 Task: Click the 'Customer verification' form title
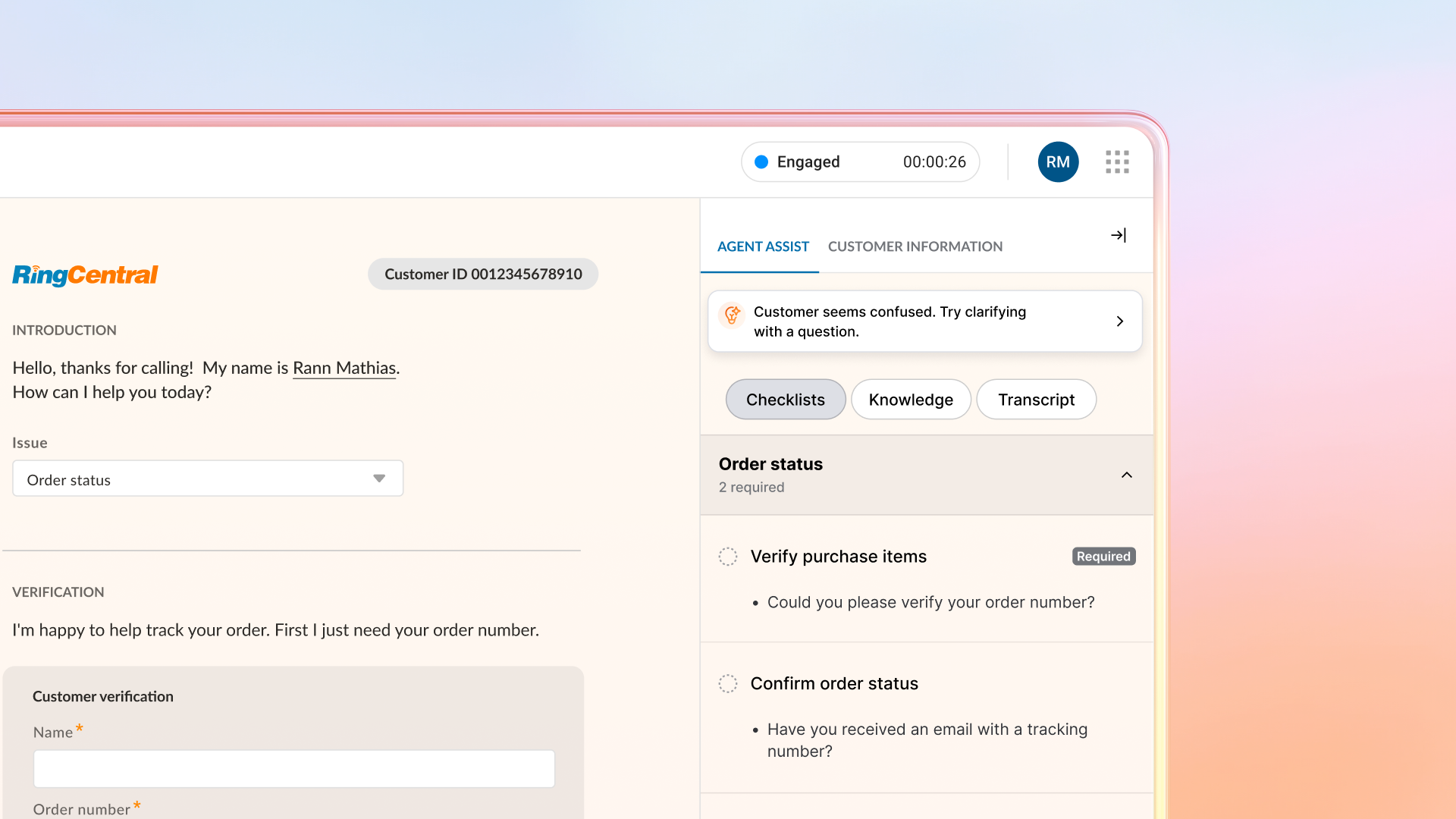pos(103,696)
